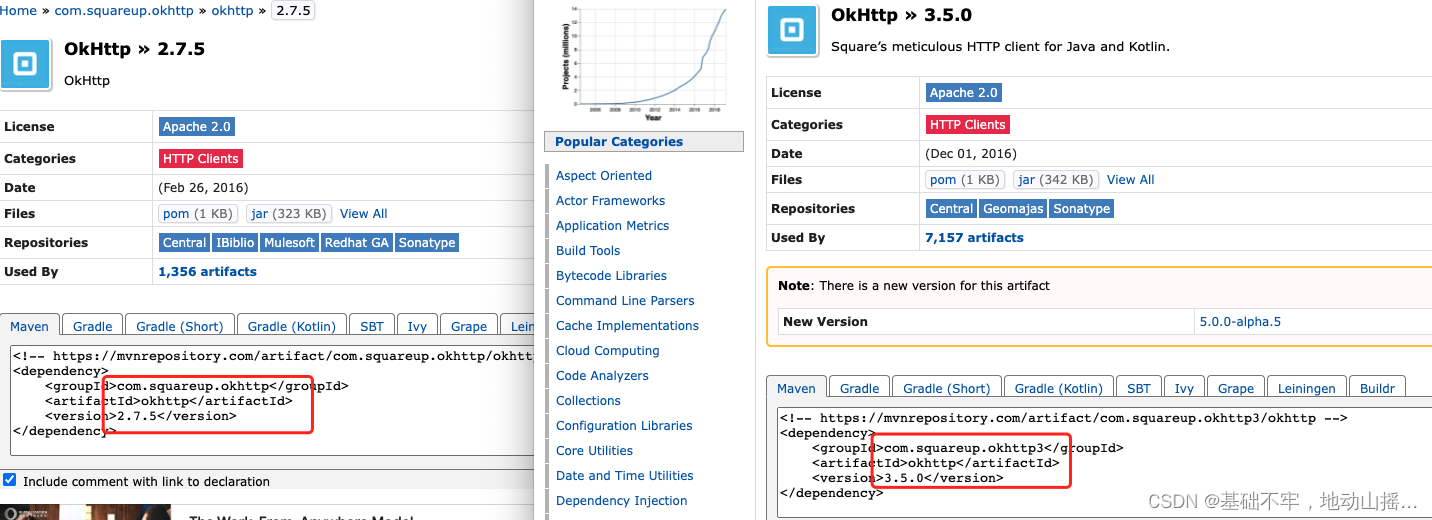Screen dimensions: 1432x520
Task: Click the 2.7.5 Maven dependency snippet box
Action: [x=272, y=400]
